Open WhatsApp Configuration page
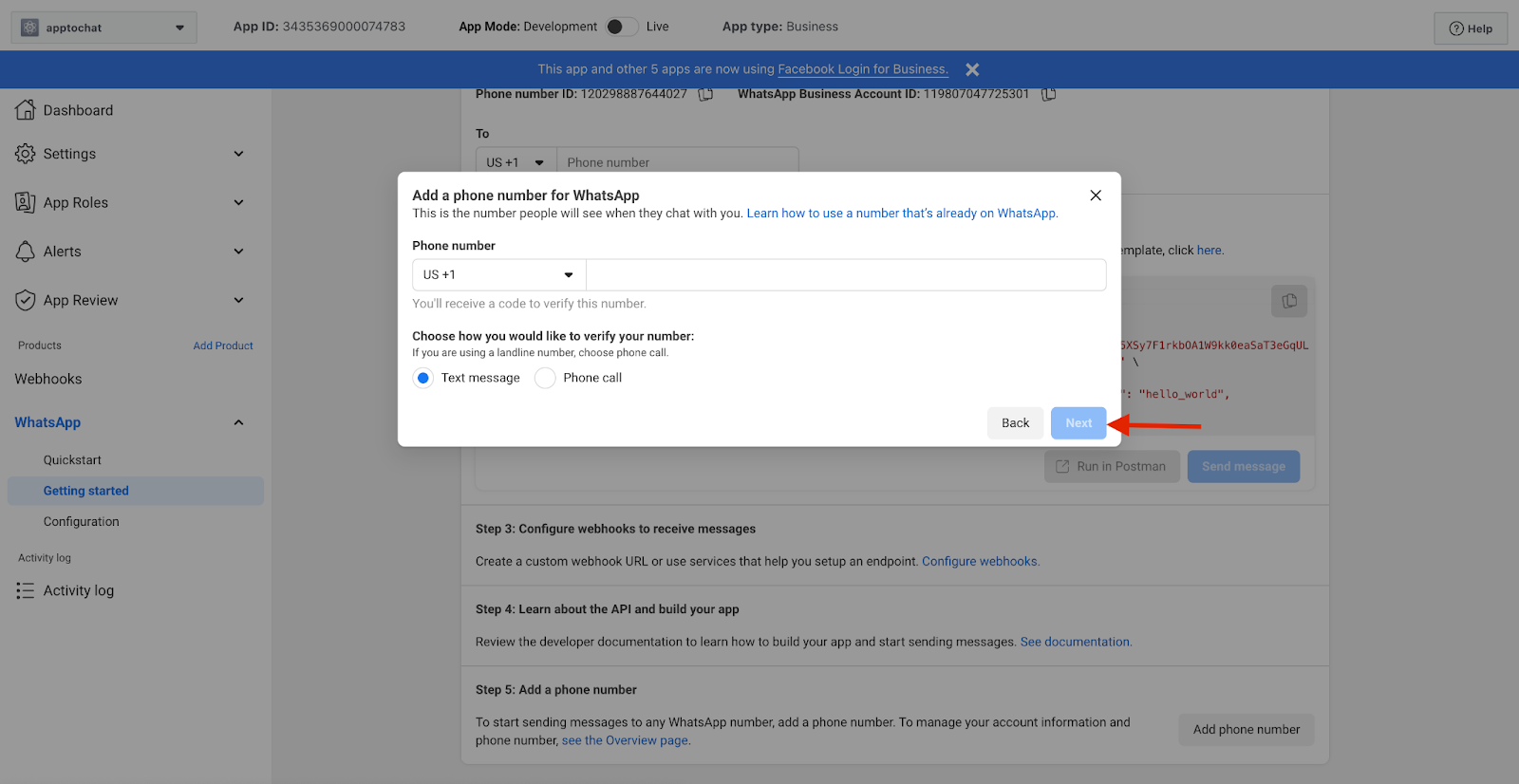 [82, 522]
